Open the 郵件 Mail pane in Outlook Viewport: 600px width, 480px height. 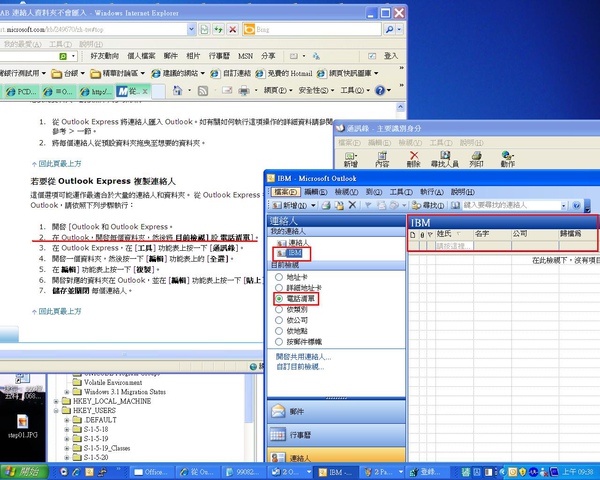pos(336,412)
